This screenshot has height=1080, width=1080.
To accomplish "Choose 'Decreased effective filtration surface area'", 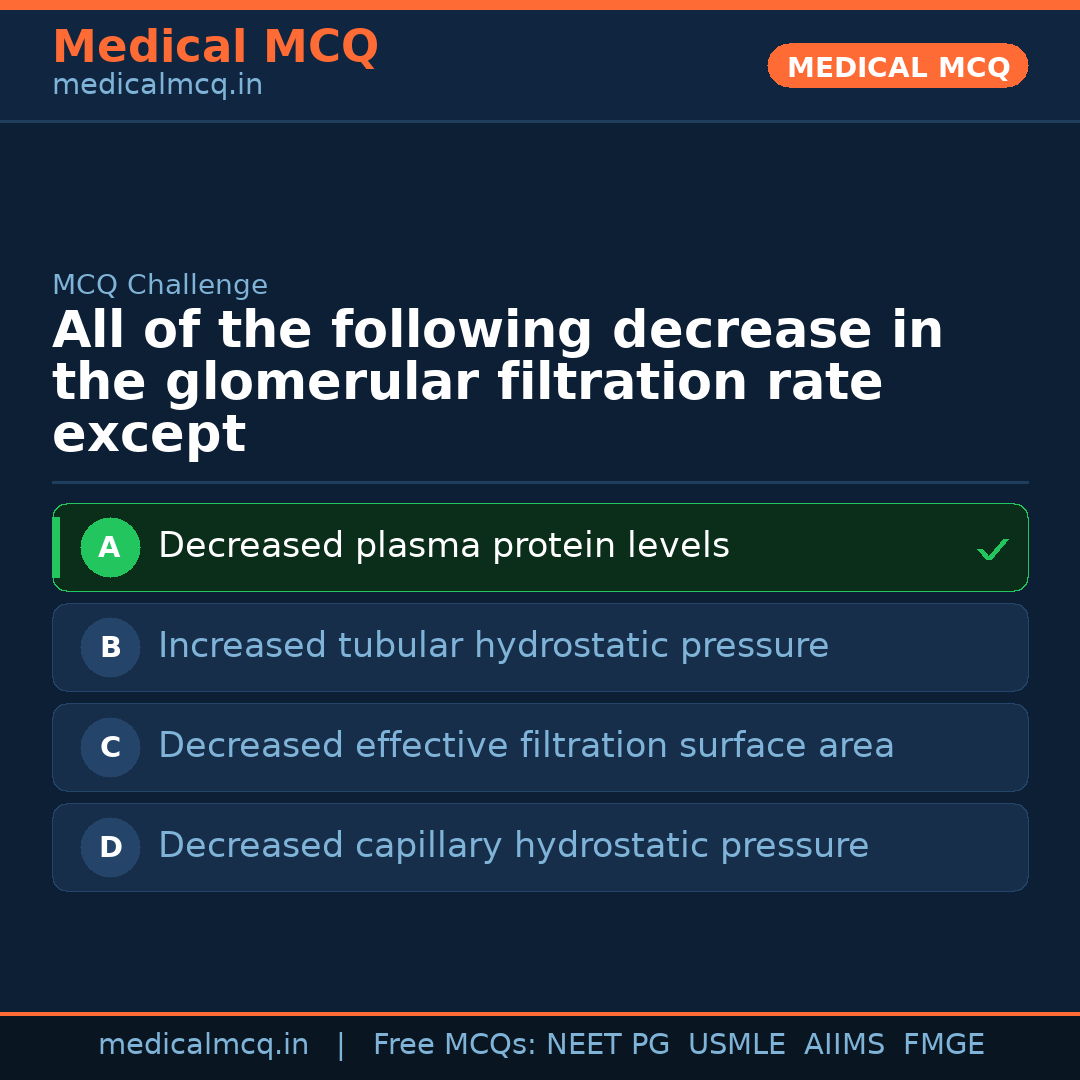I will 526,746.
